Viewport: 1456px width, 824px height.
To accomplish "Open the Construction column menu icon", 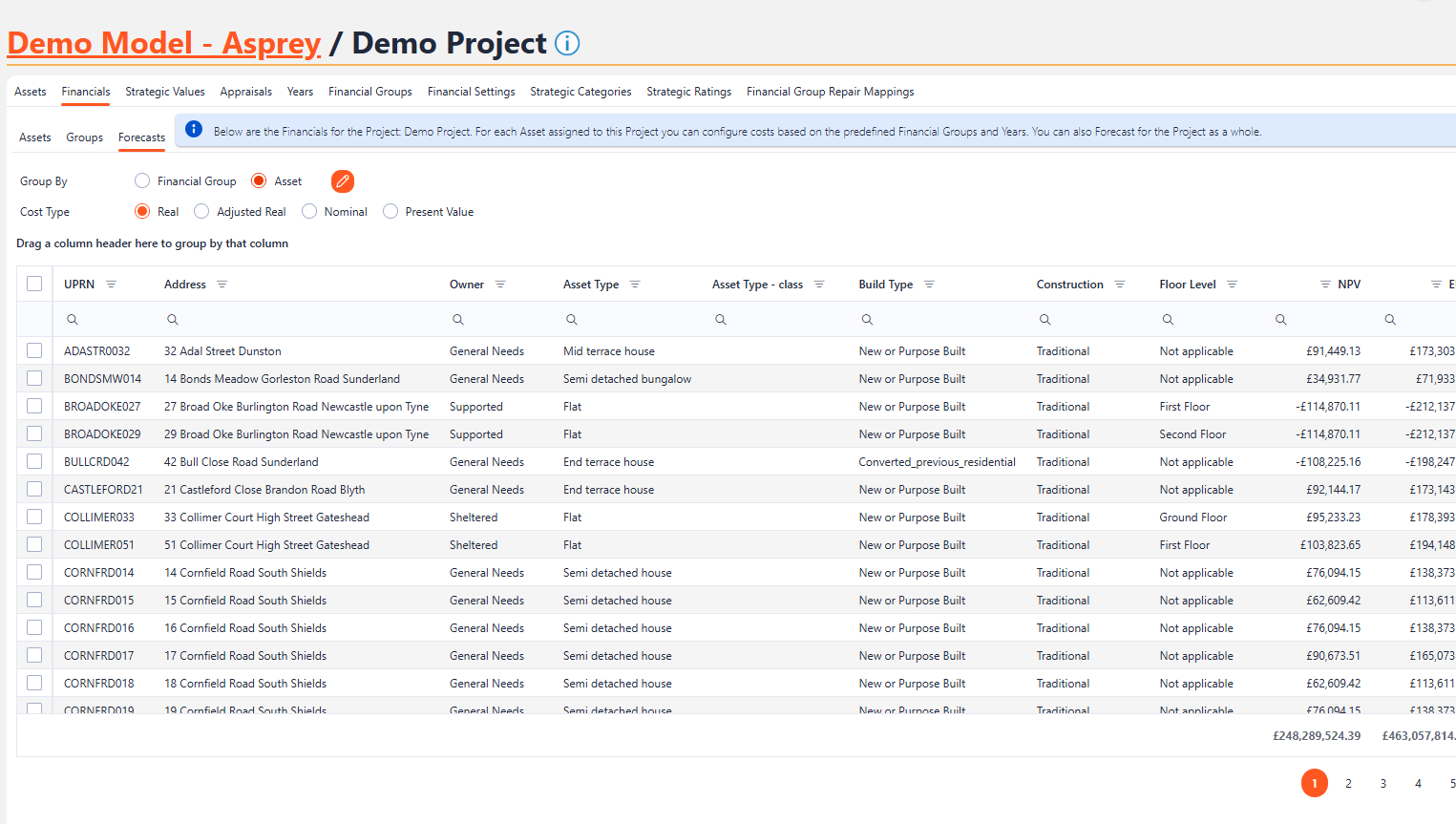I will (x=1120, y=285).
